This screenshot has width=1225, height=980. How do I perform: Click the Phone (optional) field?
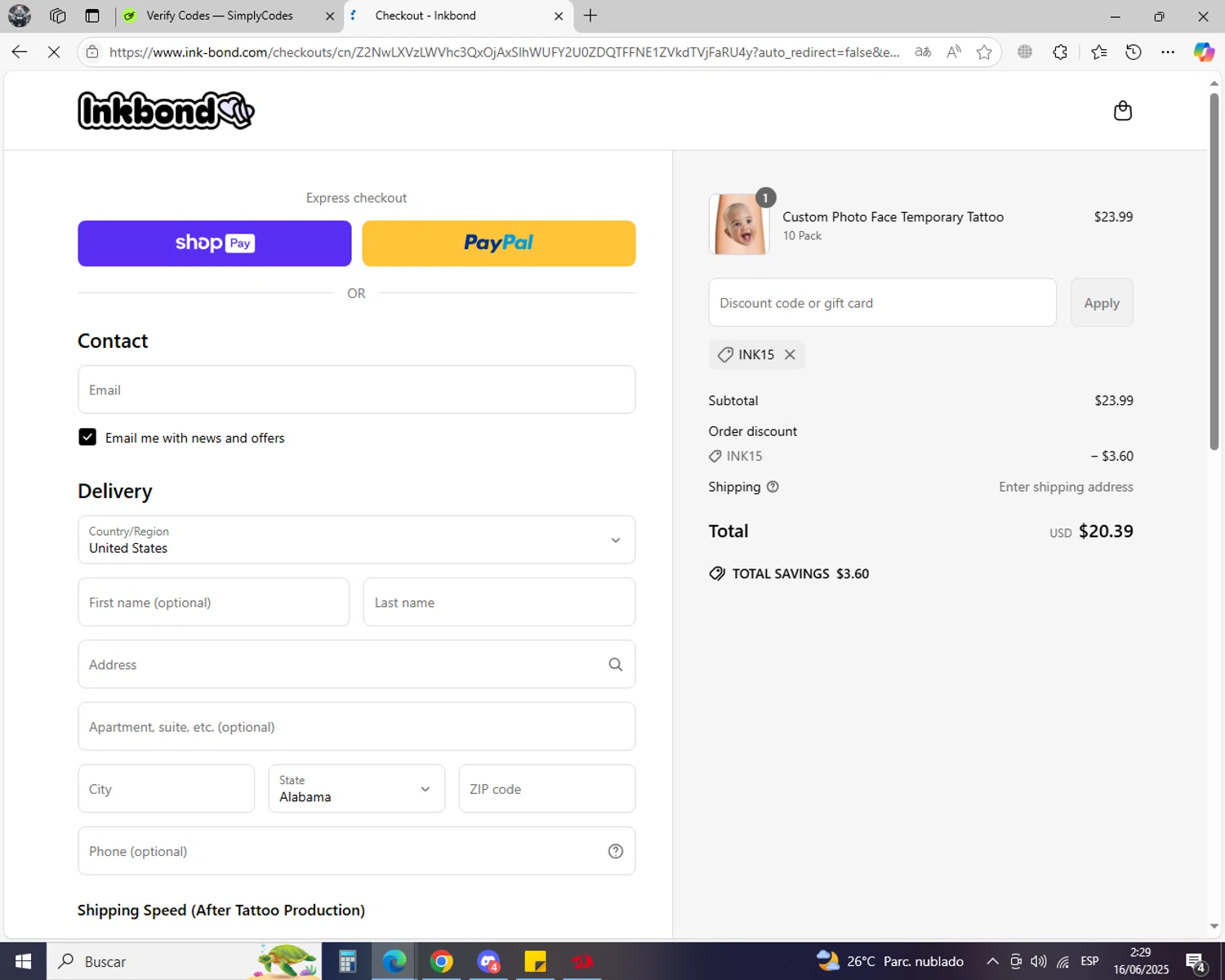pos(356,851)
